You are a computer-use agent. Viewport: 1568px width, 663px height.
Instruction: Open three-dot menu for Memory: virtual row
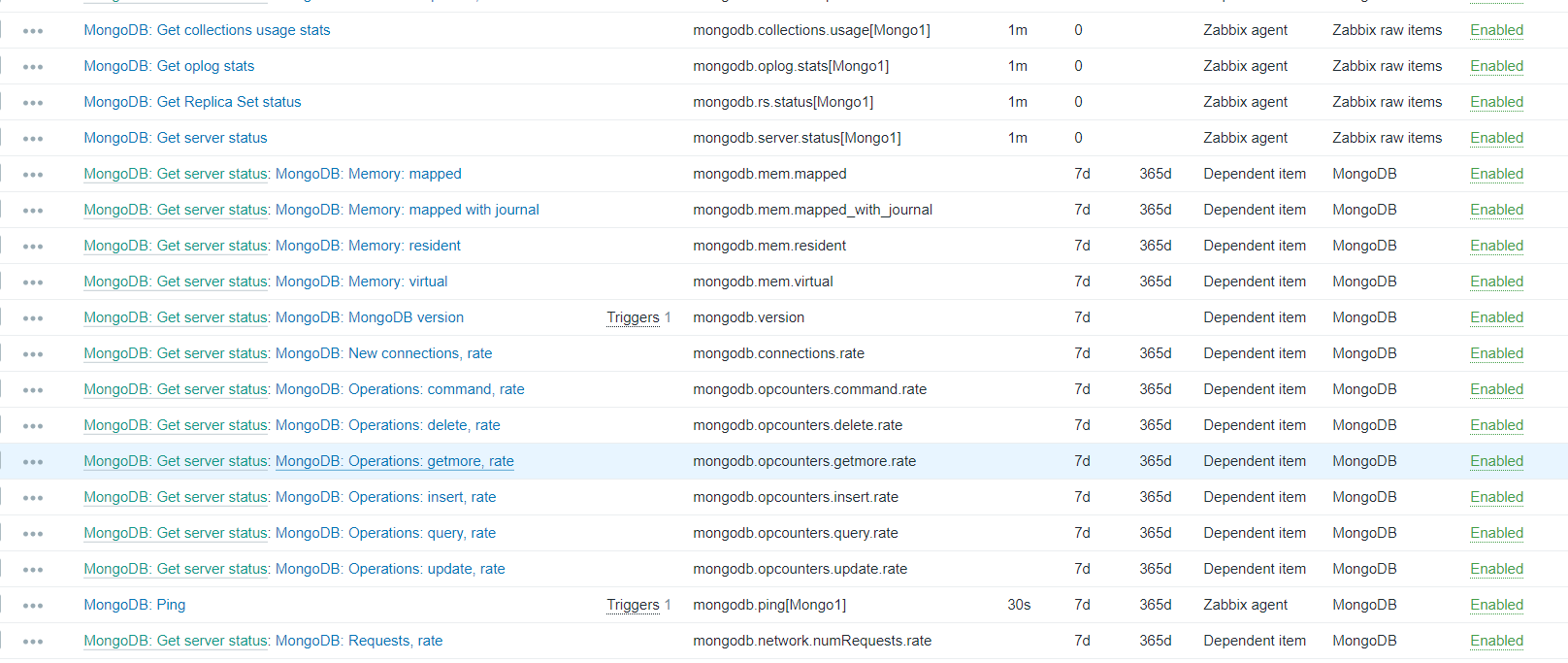33,282
